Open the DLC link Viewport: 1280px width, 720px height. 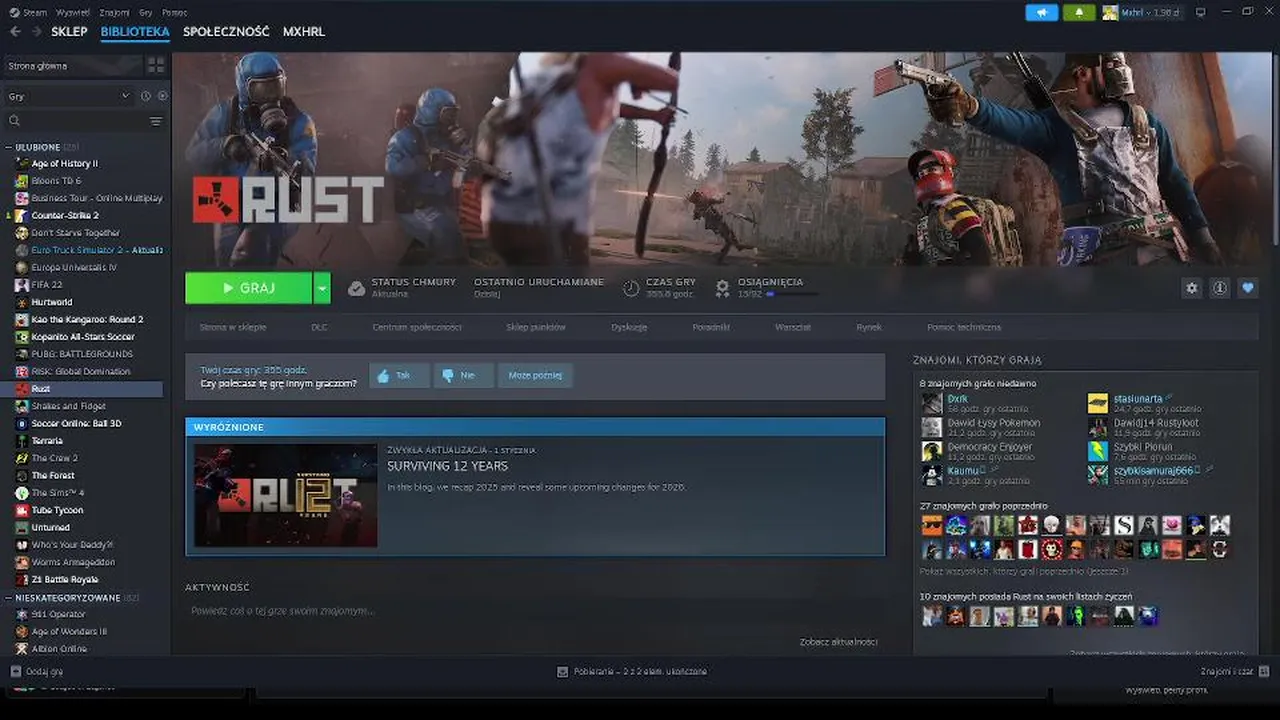[x=319, y=327]
